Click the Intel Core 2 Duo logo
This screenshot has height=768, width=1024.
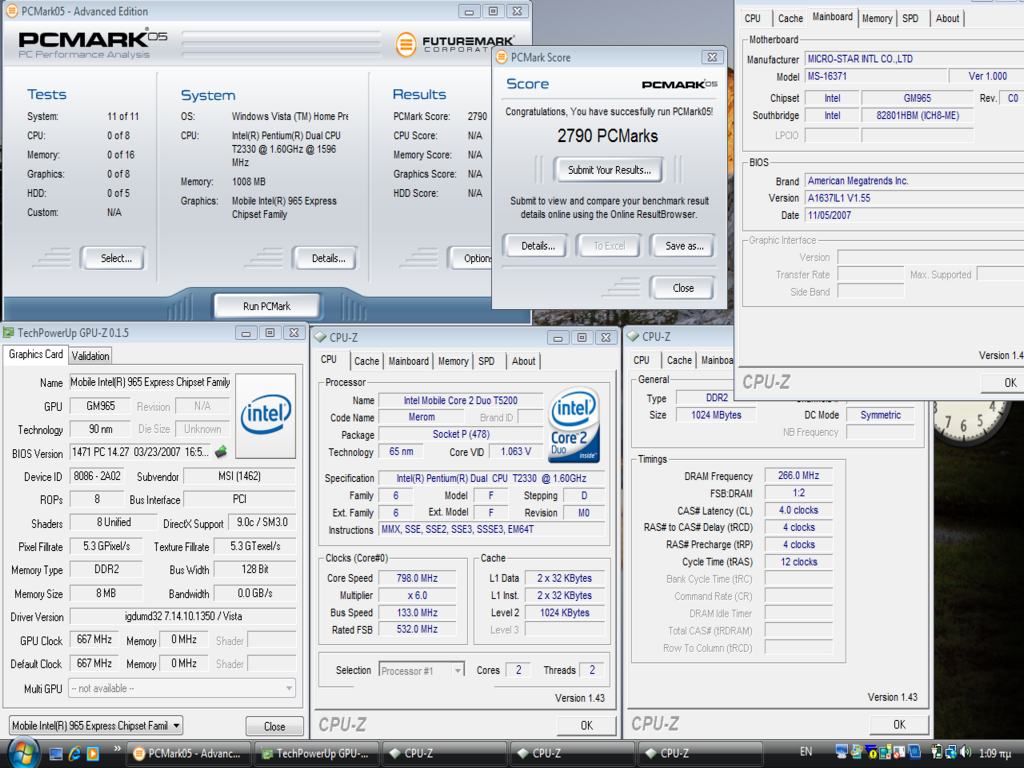(574, 425)
